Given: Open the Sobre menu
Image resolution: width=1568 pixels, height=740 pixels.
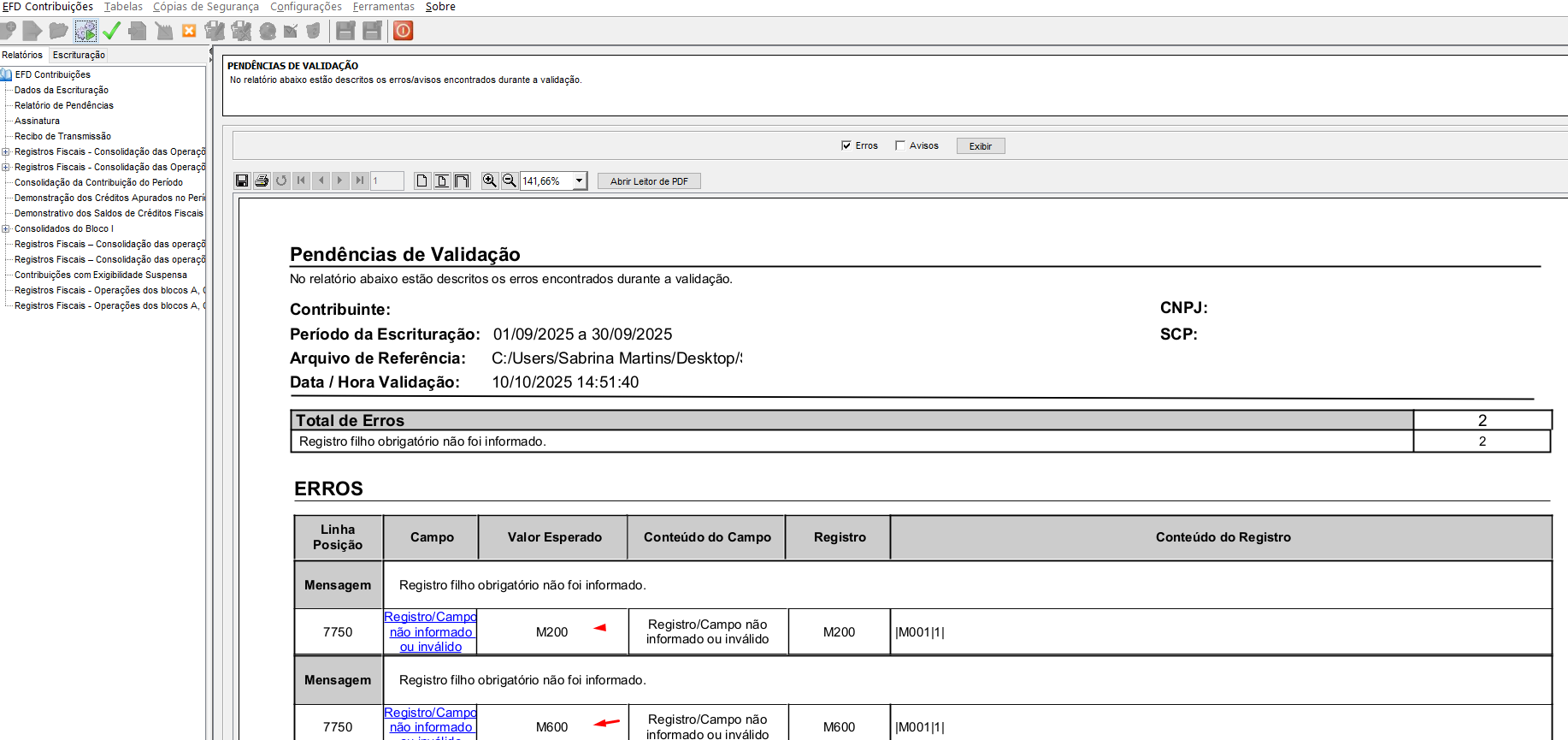Looking at the screenshot, I should tap(440, 7).
